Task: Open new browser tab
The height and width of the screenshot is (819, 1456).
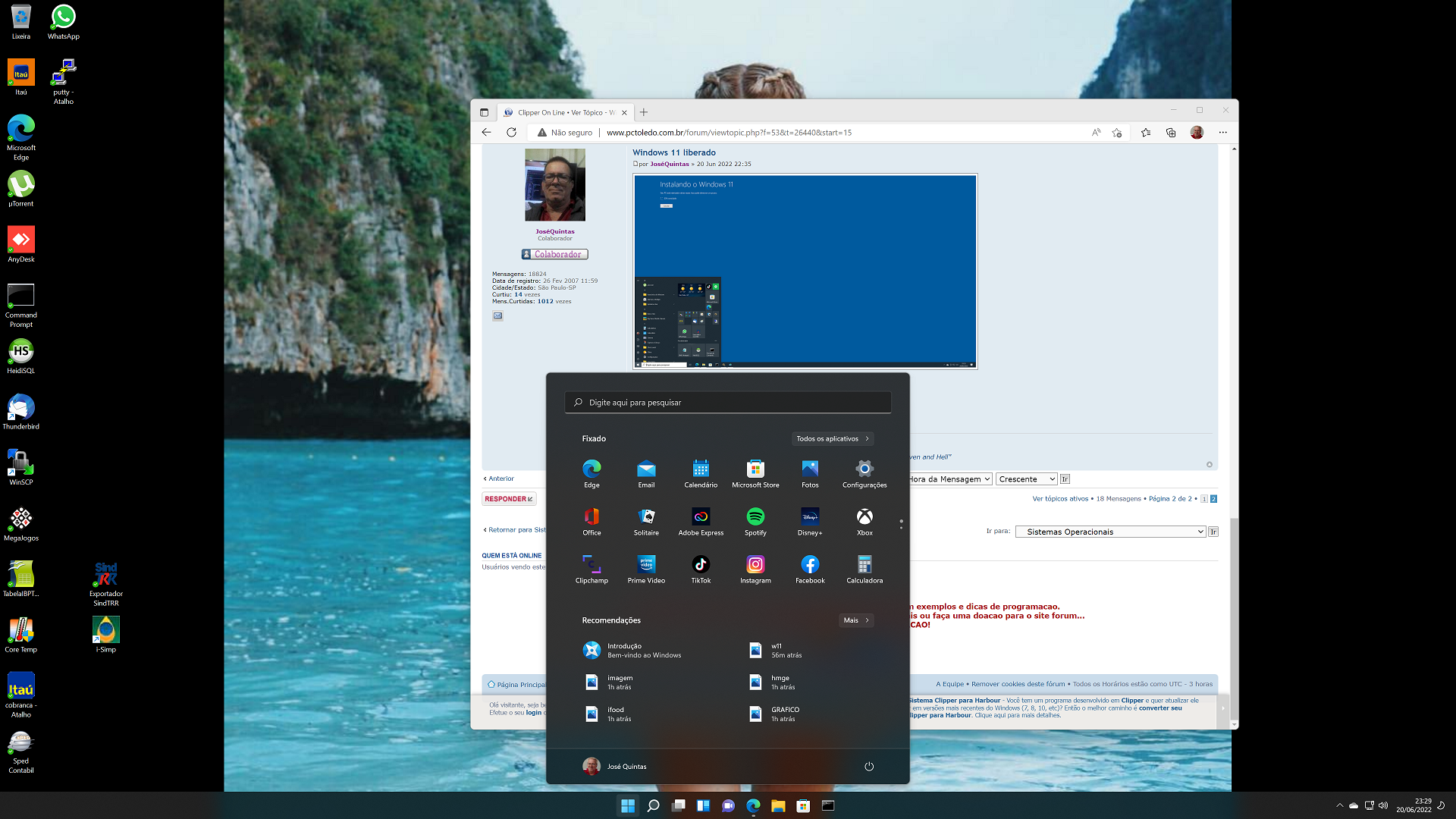Action: pos(644,112)
